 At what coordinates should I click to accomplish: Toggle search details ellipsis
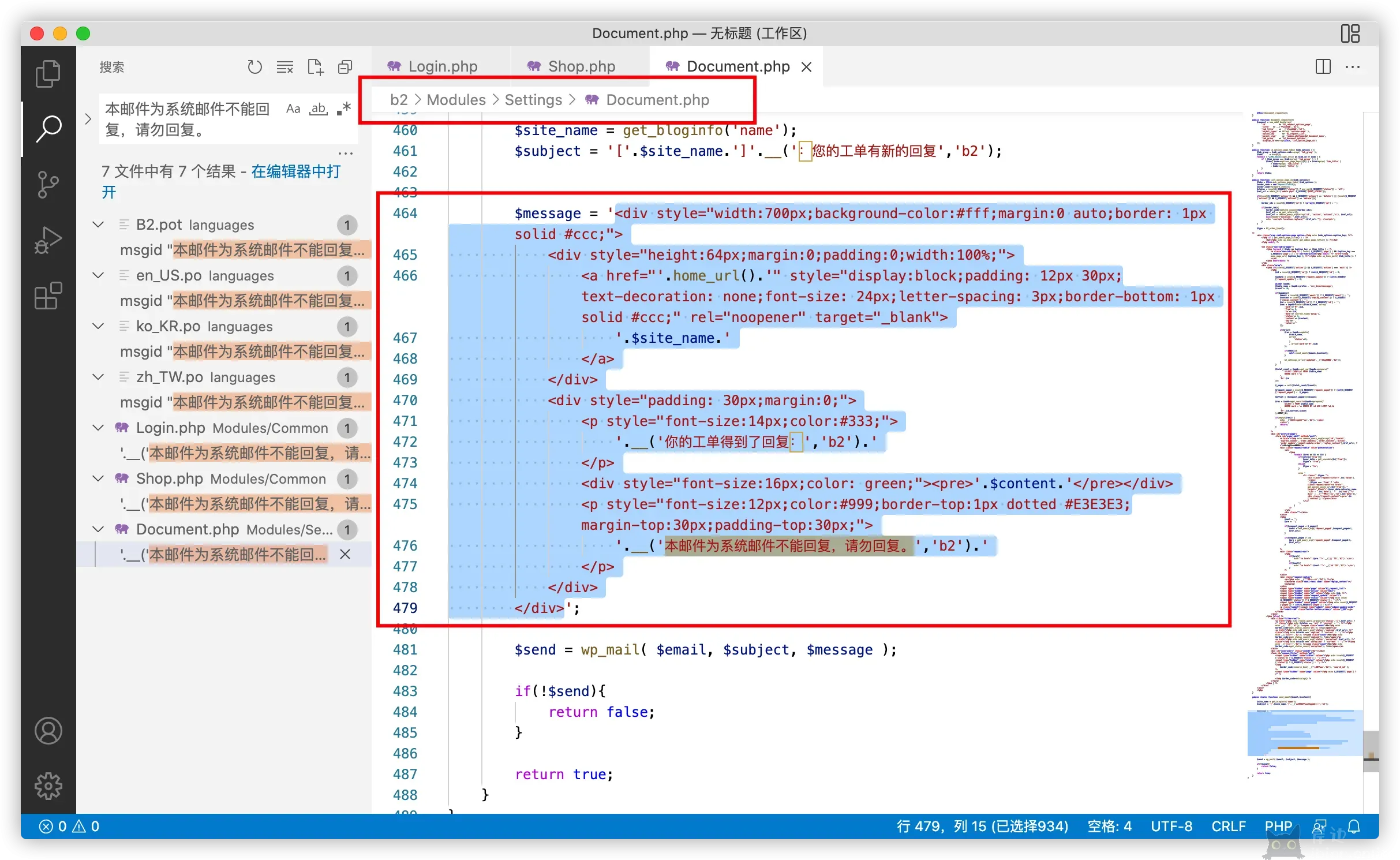345,153
